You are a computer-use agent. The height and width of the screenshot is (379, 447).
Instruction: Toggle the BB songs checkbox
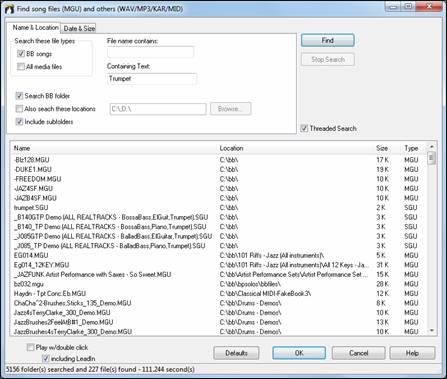click(21, 54)
